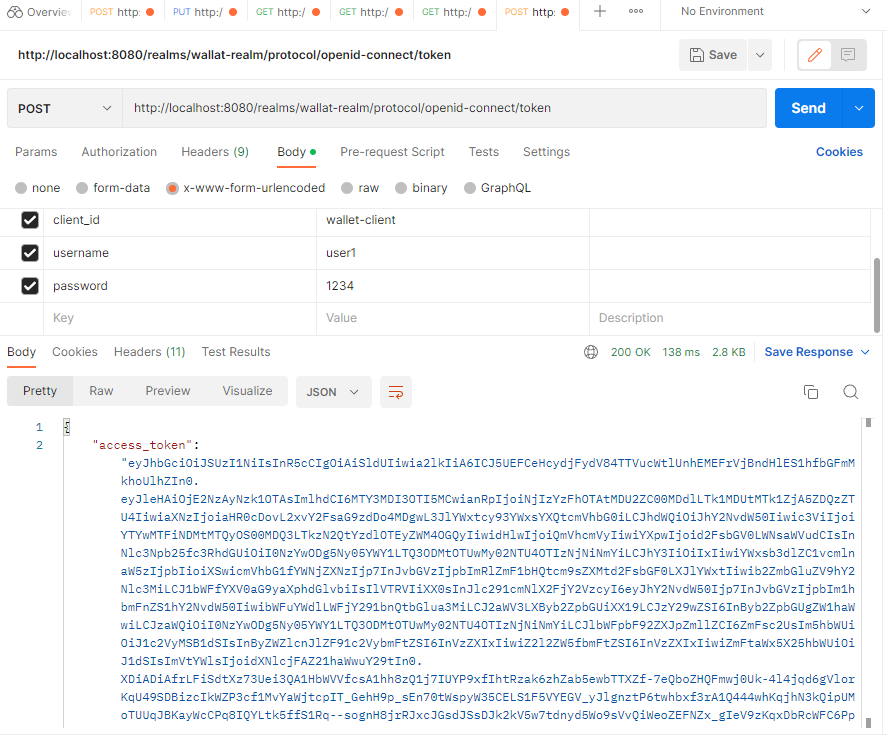Expand the Send button dropdown arrow
This screenshot has height=738, width=887.
pyautogui.click(x=861, y=107)
